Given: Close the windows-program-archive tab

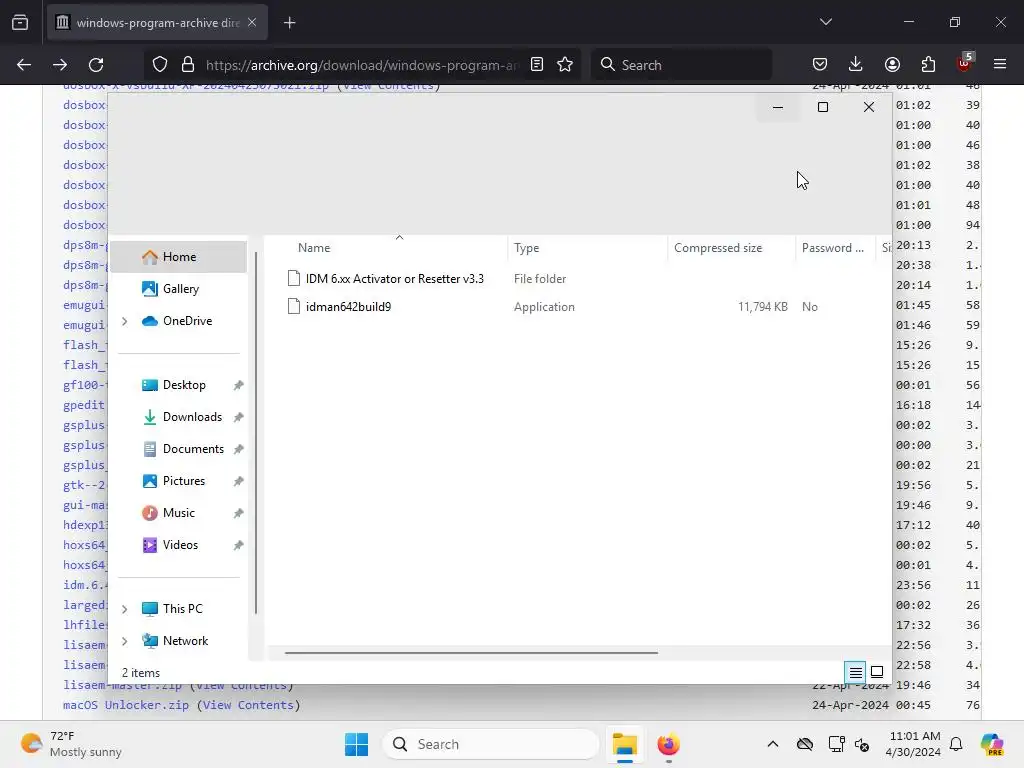Looking at the screenshot, I should 252,22.
